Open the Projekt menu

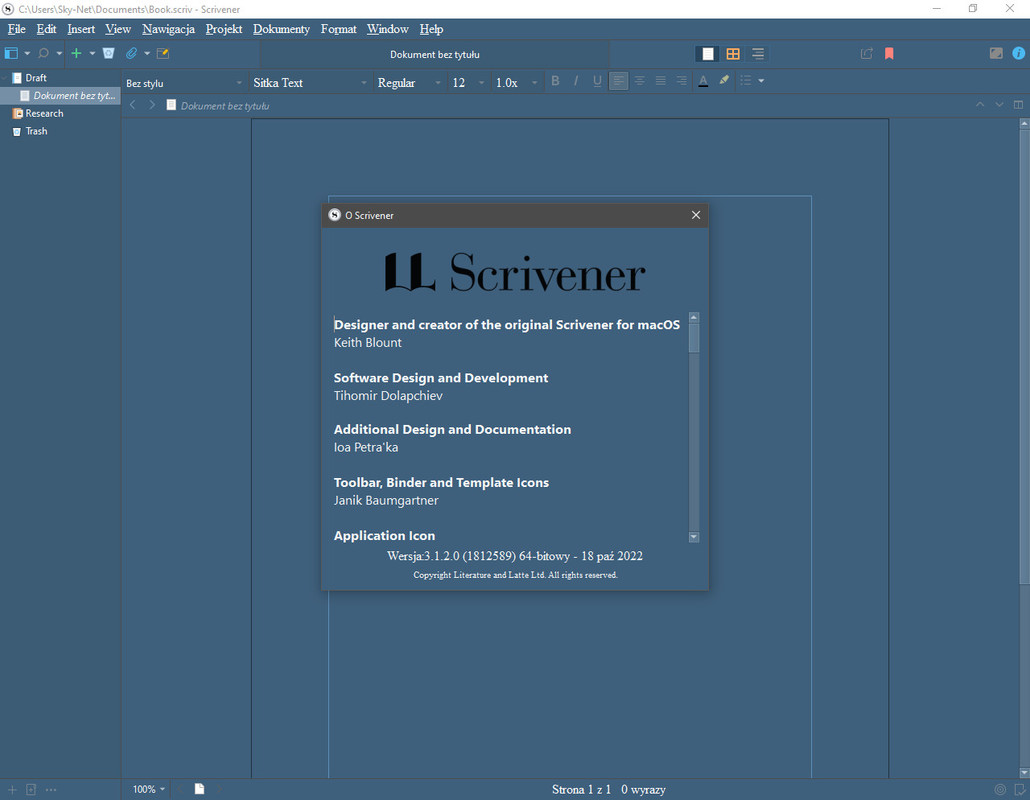tap(223, 29)
